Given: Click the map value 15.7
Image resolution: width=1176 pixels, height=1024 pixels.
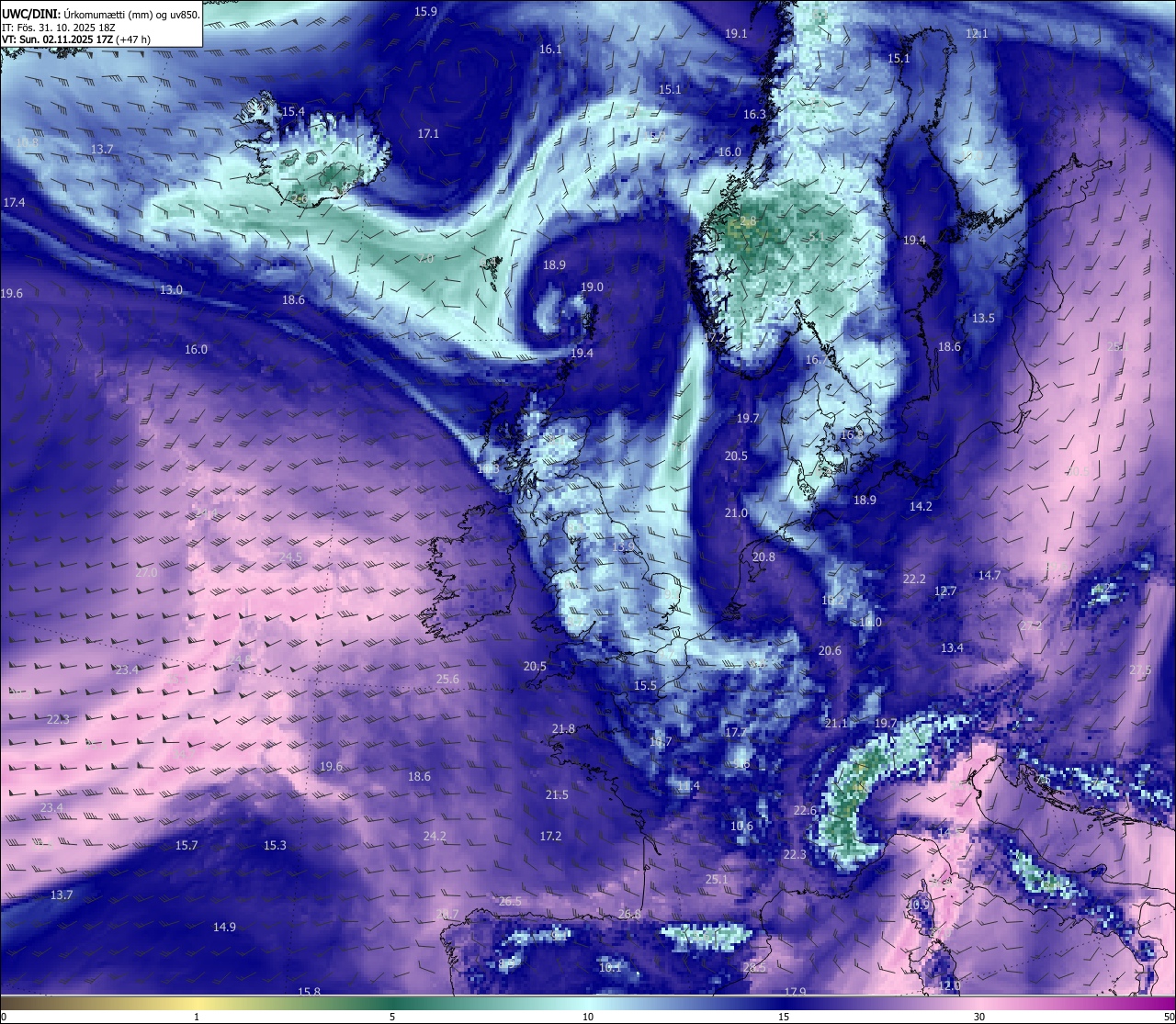Looking at the screenshot, I should pyautogui.click(x=187, y=846).
